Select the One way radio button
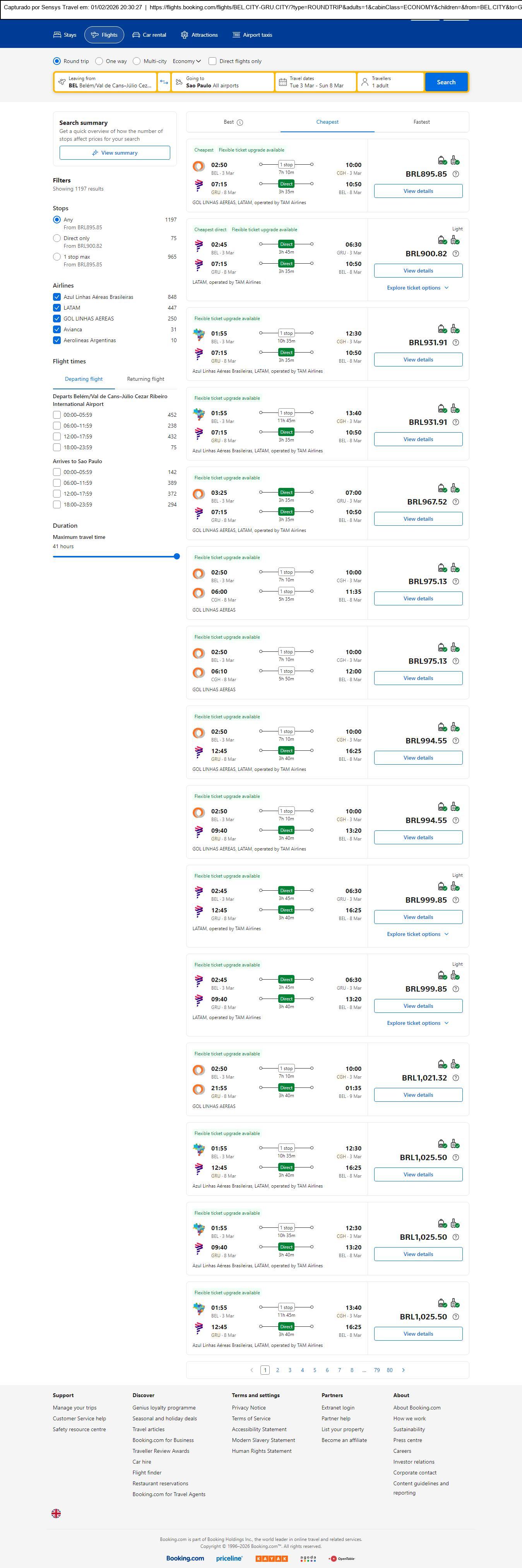Viewport: 522px width, 1568px height. 99,61
